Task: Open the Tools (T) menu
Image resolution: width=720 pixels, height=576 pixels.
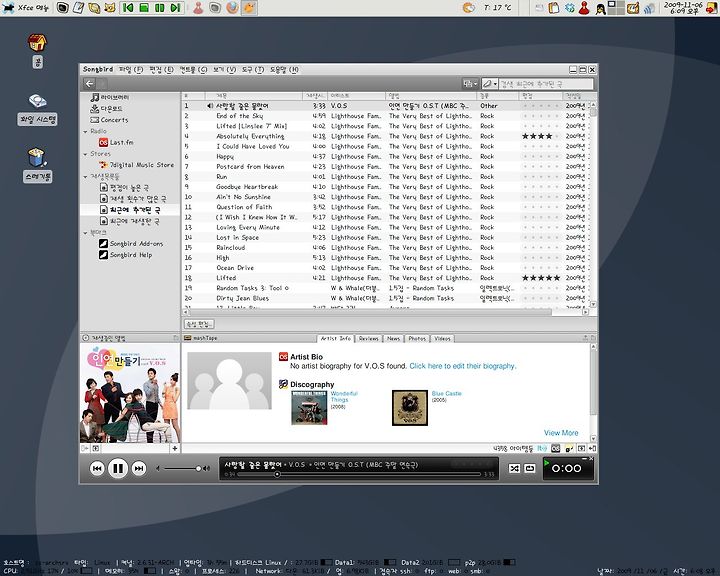Action: pos(253,69)
